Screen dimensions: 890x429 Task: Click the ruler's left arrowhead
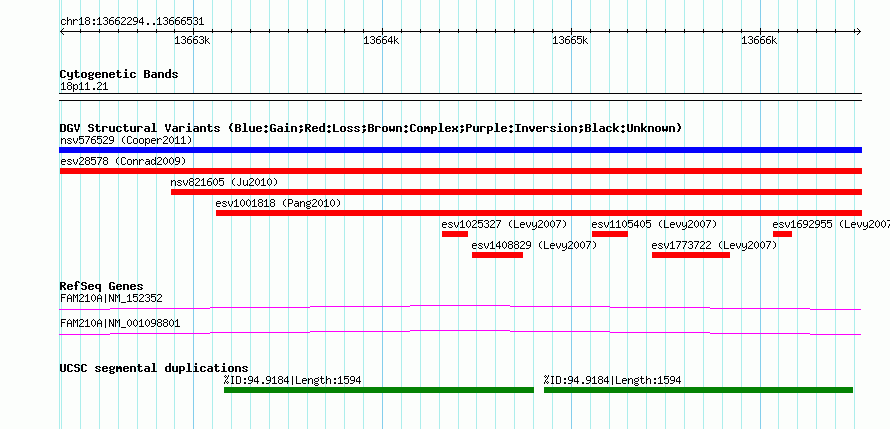pos(63,31)
